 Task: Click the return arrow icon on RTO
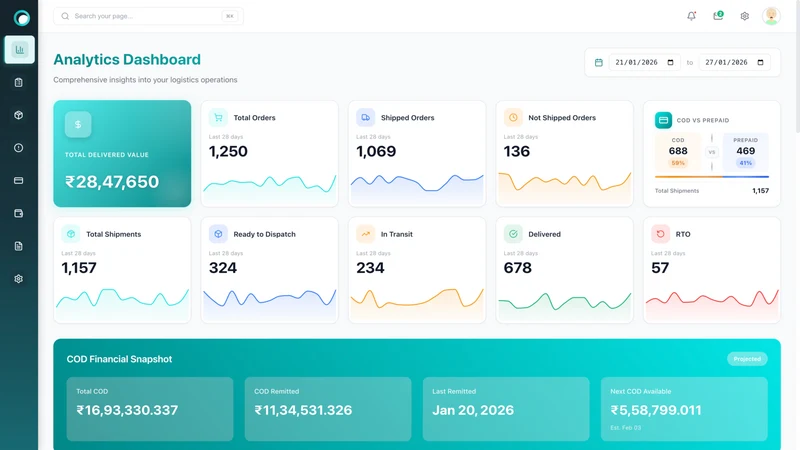[x=660, y=234]
